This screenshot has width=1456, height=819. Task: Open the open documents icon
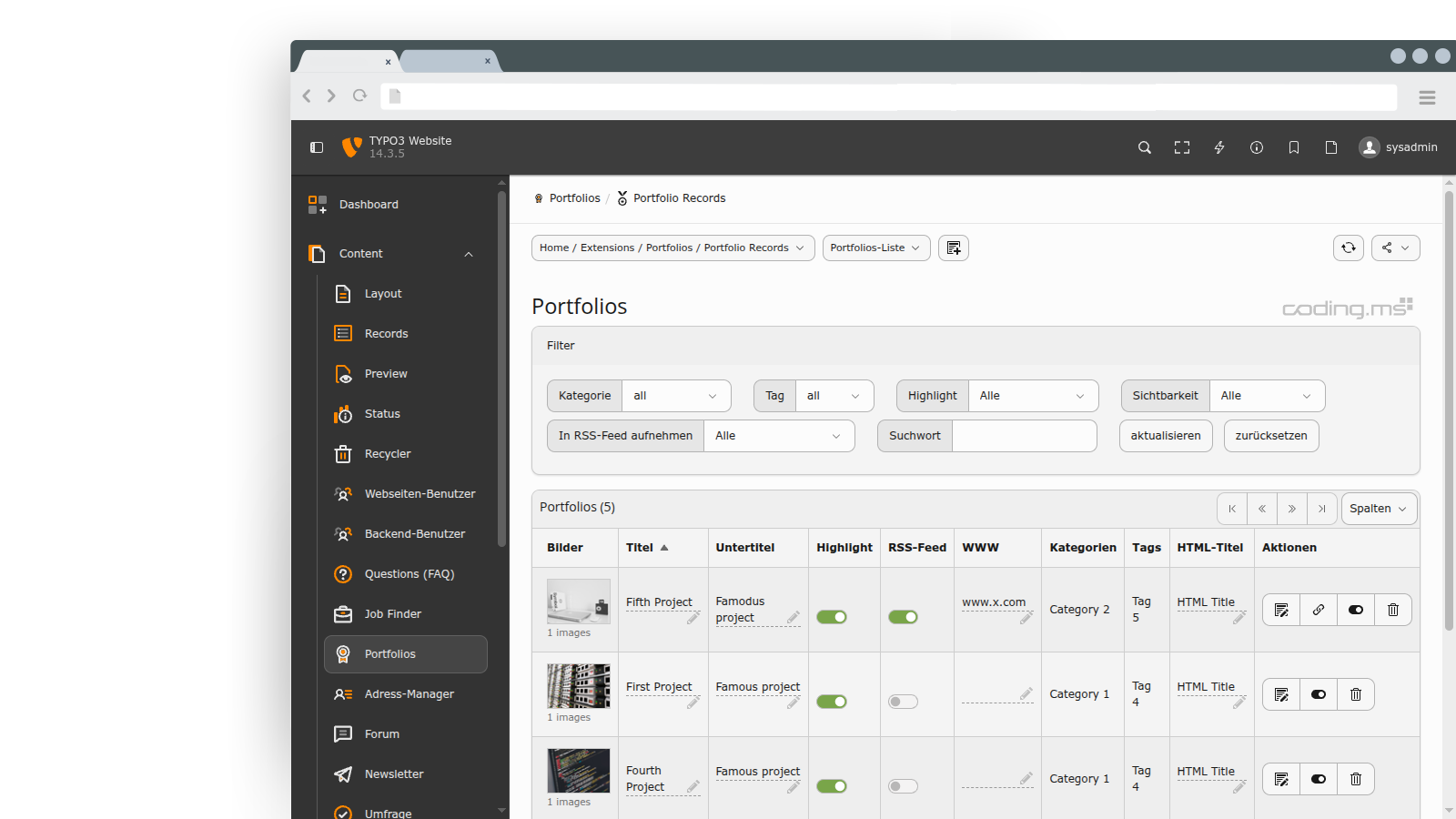click(x=1331, y=147)
